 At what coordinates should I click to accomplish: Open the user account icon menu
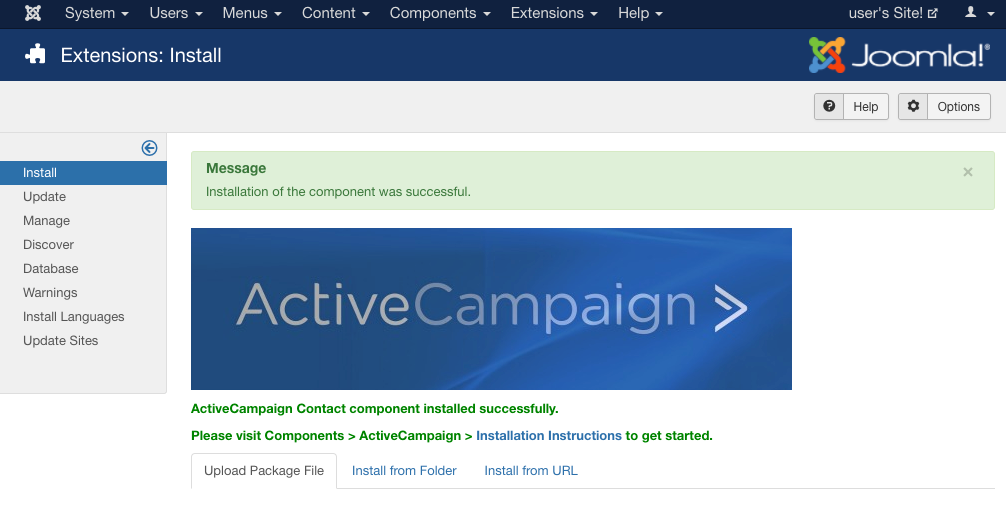point(975,13)
